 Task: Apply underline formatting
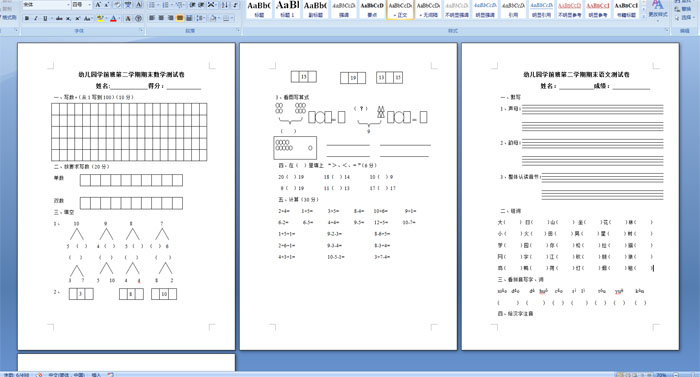point(45,18)
